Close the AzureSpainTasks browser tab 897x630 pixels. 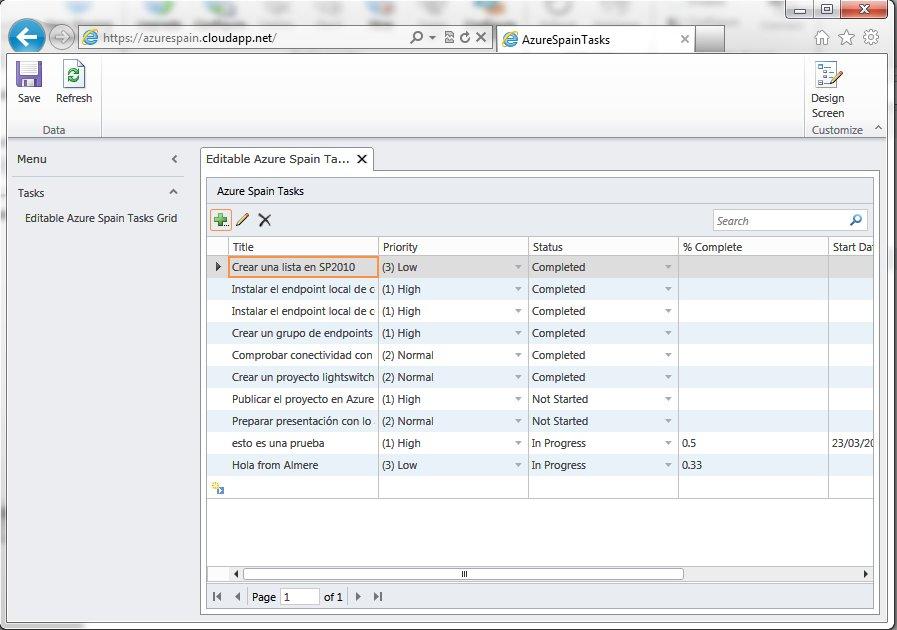click(x=684, y=39)
